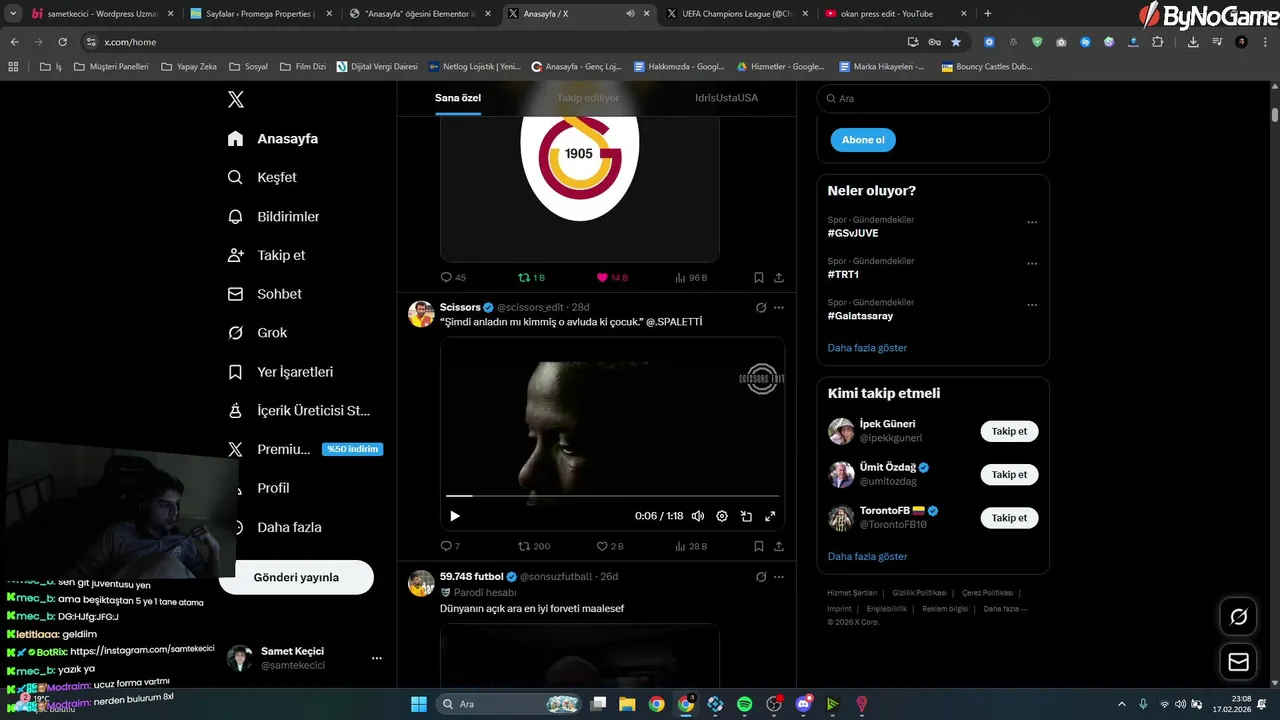Open Windows Start menu

pyautogui.click(x=418, y=704)
